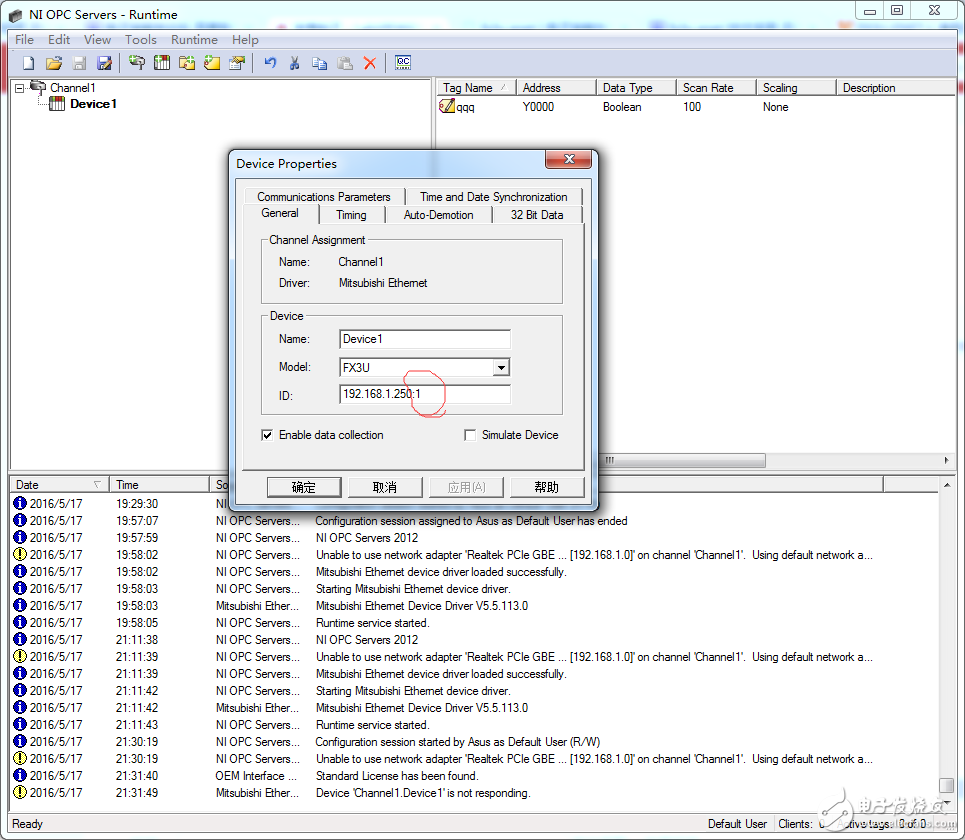Create a new project with New icon
Screen dimensions: 965x840
pyautogui.click(x=28, y=63)
